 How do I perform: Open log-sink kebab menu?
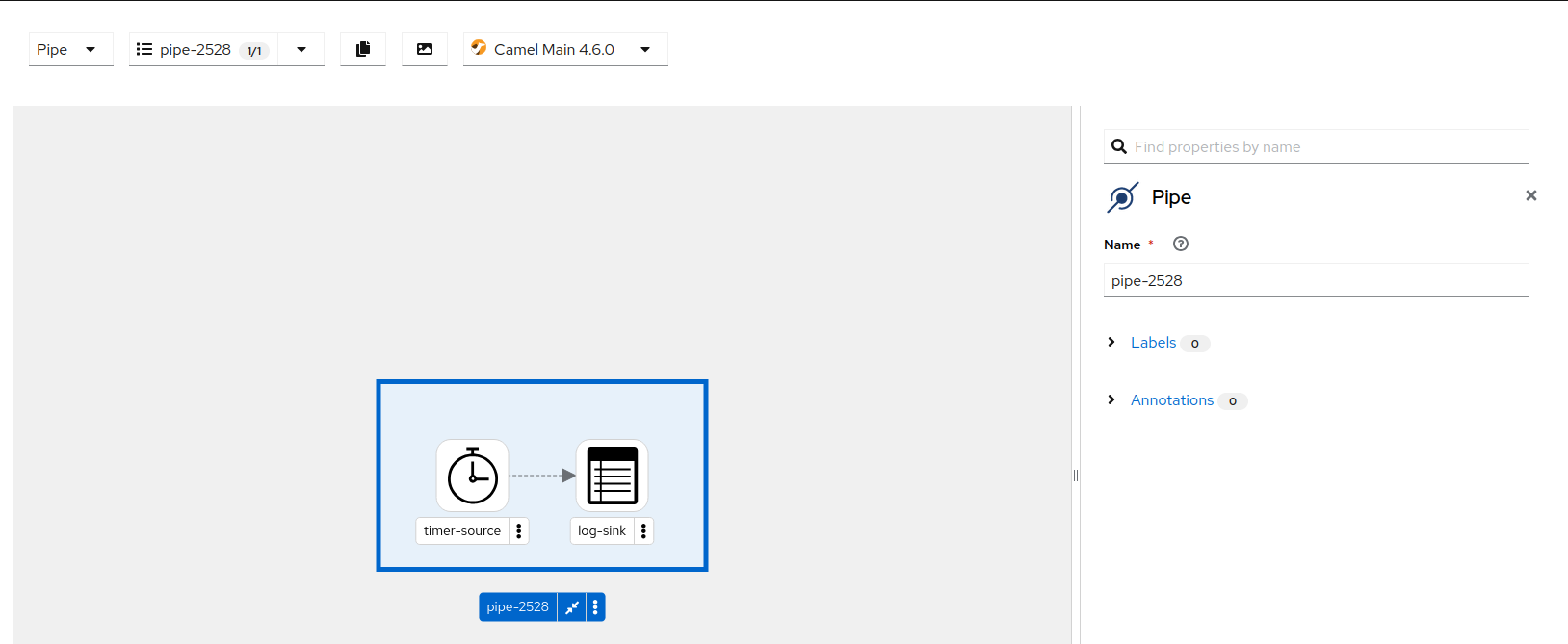click(643, 531)
